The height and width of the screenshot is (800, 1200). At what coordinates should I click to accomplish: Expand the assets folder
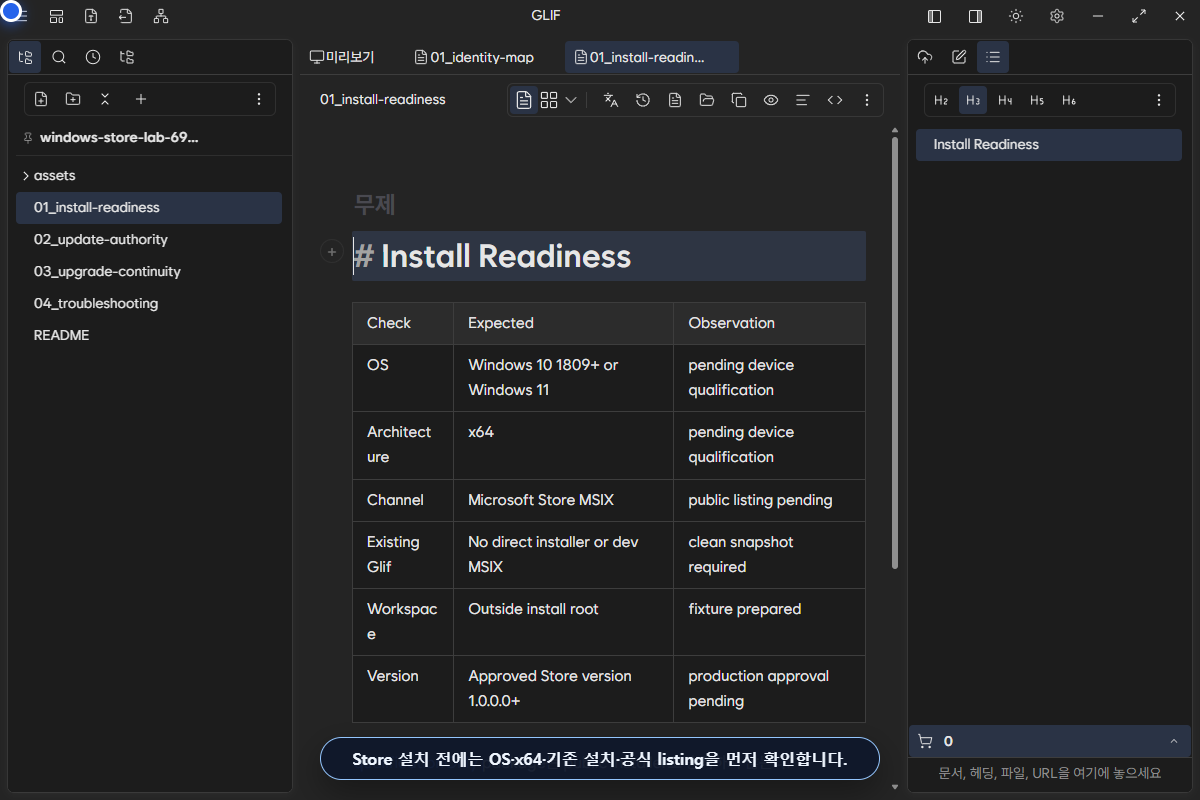pos(149,175)
